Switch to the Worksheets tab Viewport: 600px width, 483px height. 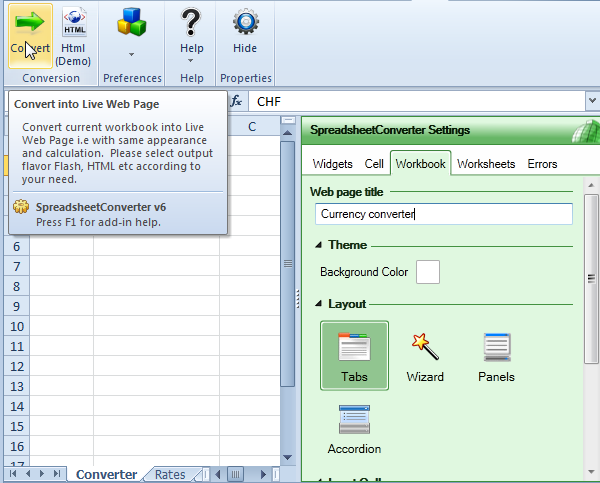(486, 164)
